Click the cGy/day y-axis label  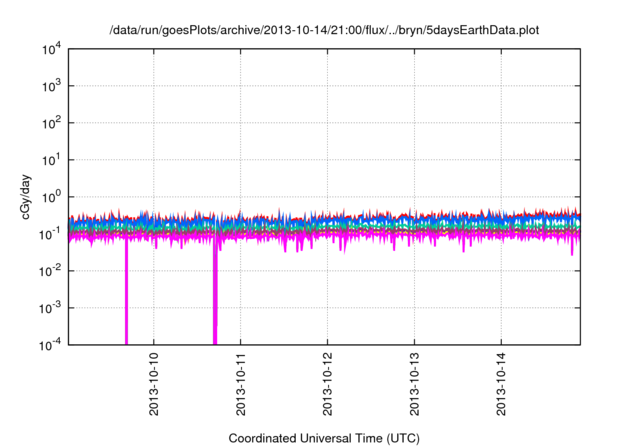coord(26,197)
